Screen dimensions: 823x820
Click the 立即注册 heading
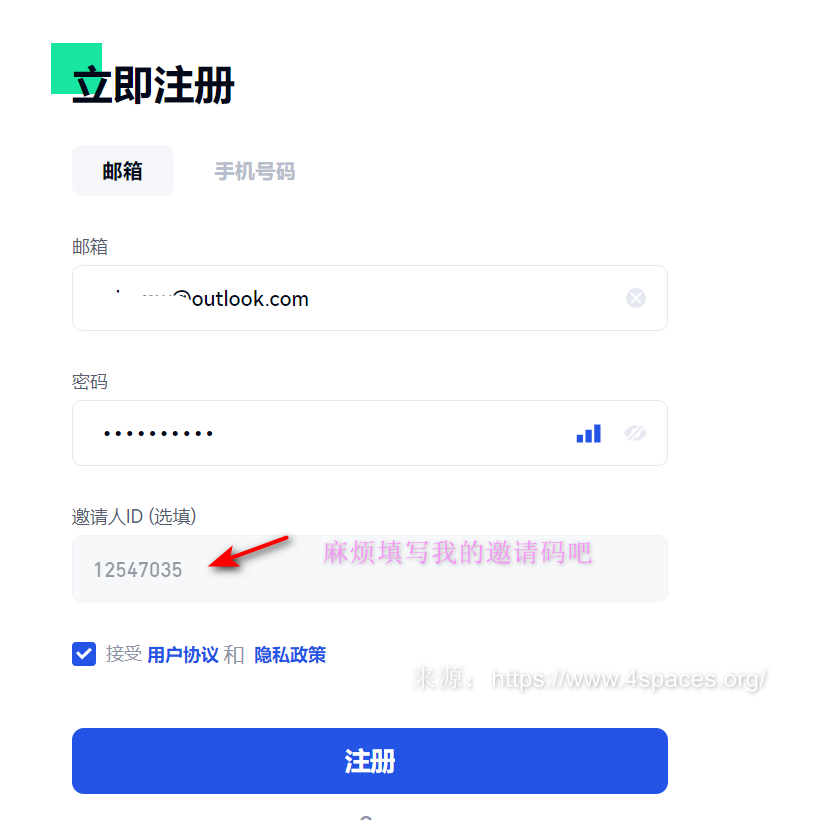153,85
